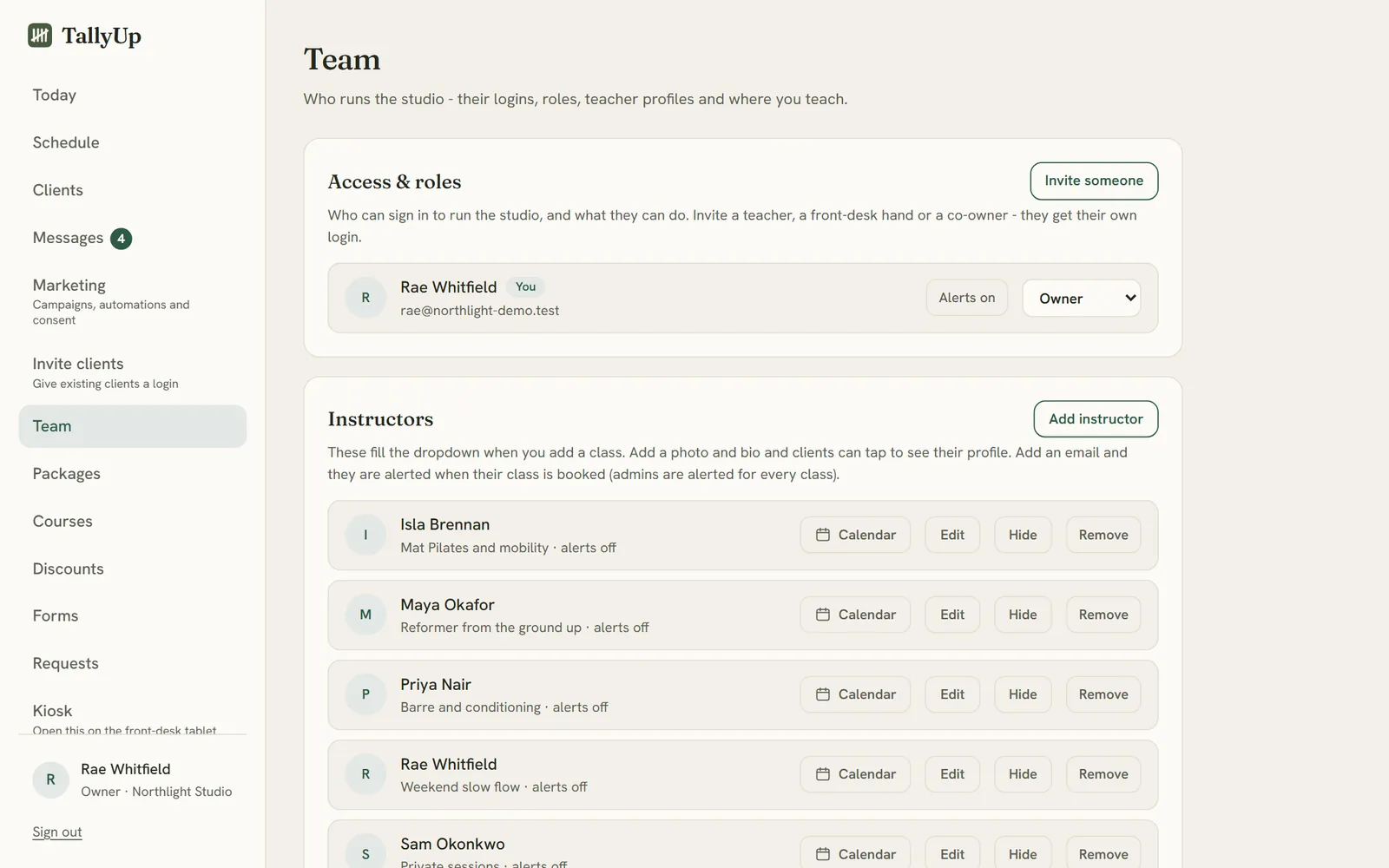Edit Priya Nair's profile
1389x868 pixels.
click(x=952, y=694)
